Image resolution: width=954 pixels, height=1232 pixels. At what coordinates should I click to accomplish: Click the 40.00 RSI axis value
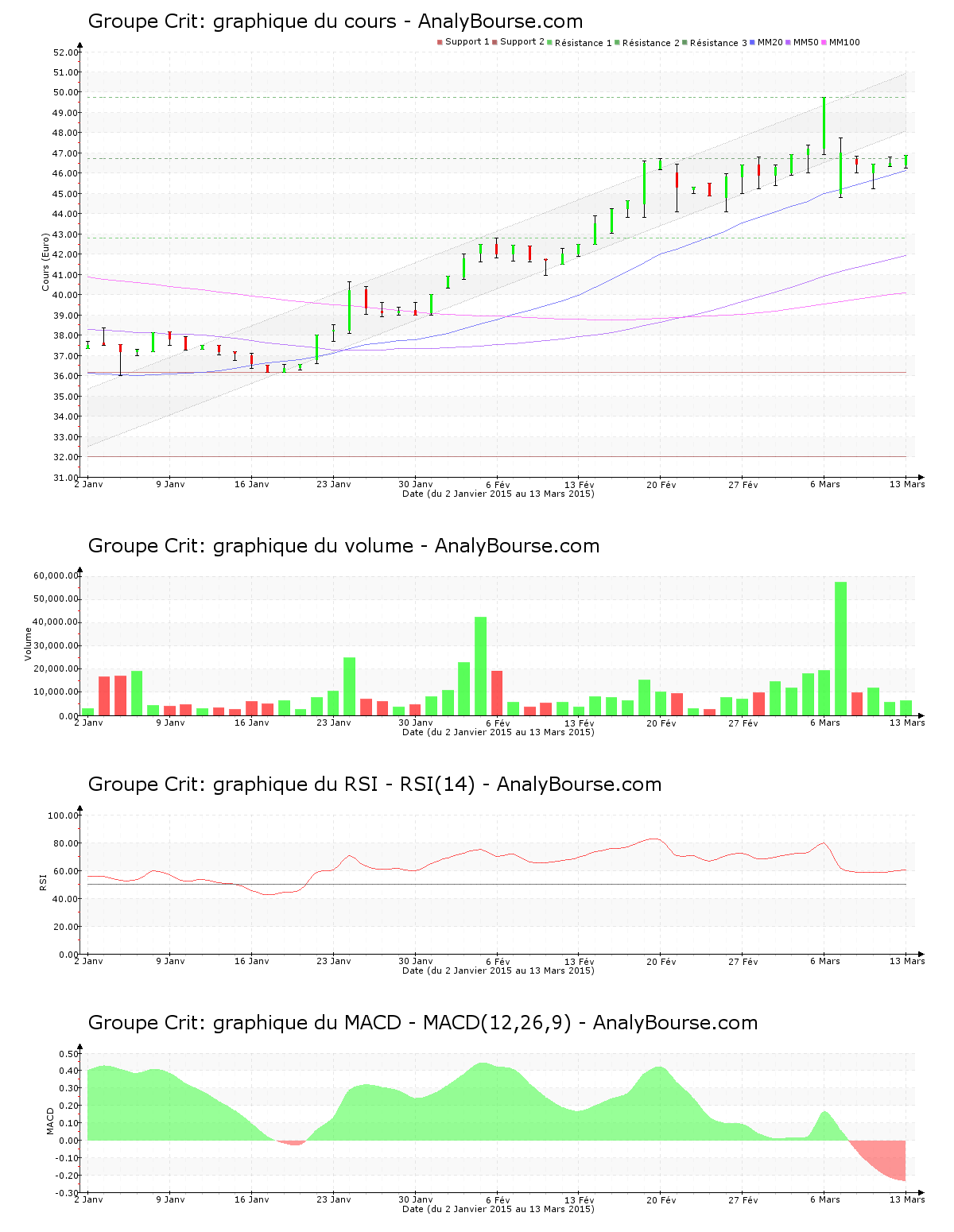65,899
